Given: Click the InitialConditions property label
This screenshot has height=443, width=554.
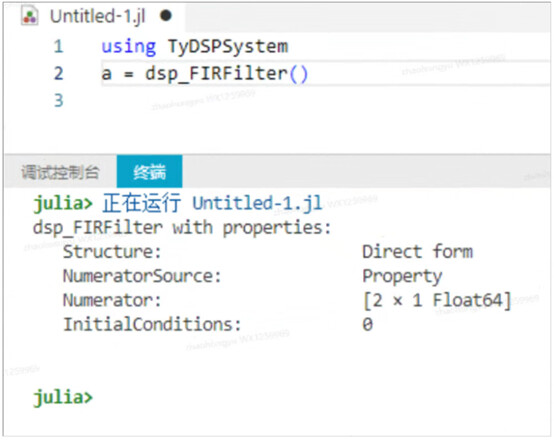Looking at the screenshot, I should pos(152,325).
